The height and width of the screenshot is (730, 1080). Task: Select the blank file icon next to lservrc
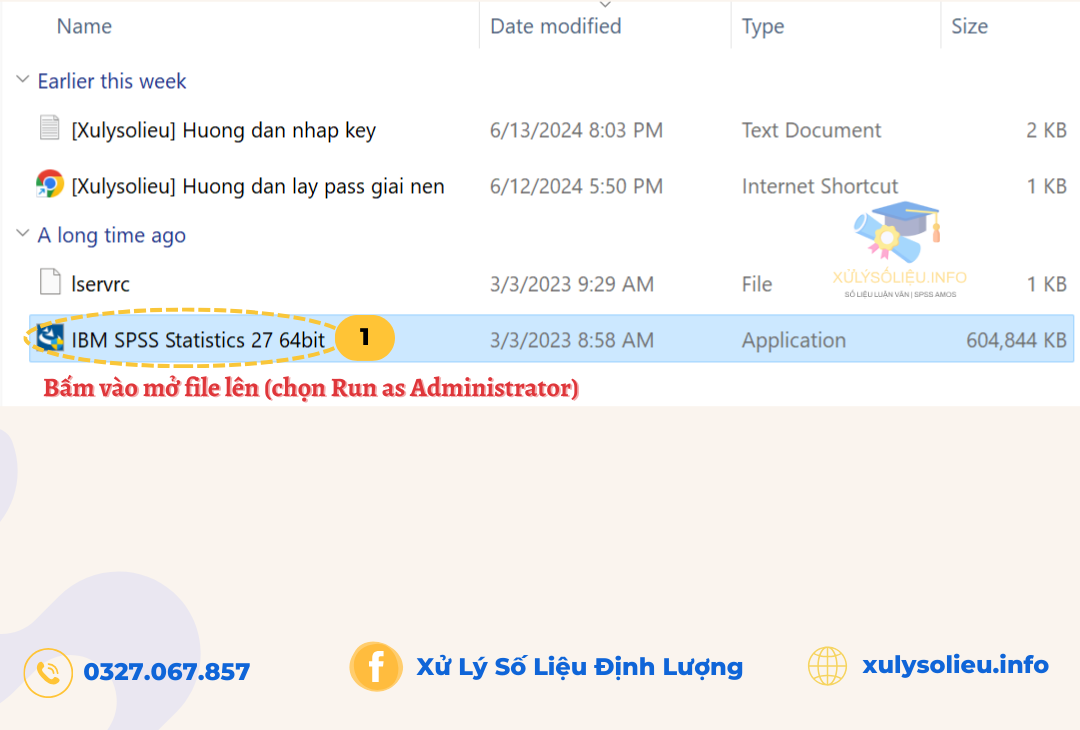pos(50,282)
